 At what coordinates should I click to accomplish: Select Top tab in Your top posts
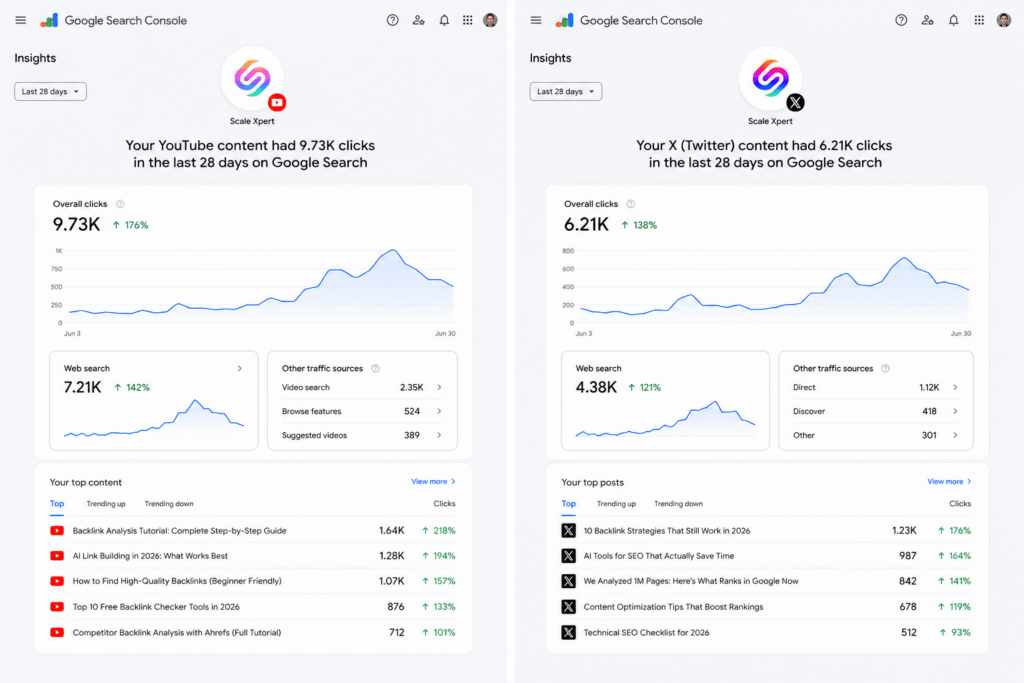point(569,503)
